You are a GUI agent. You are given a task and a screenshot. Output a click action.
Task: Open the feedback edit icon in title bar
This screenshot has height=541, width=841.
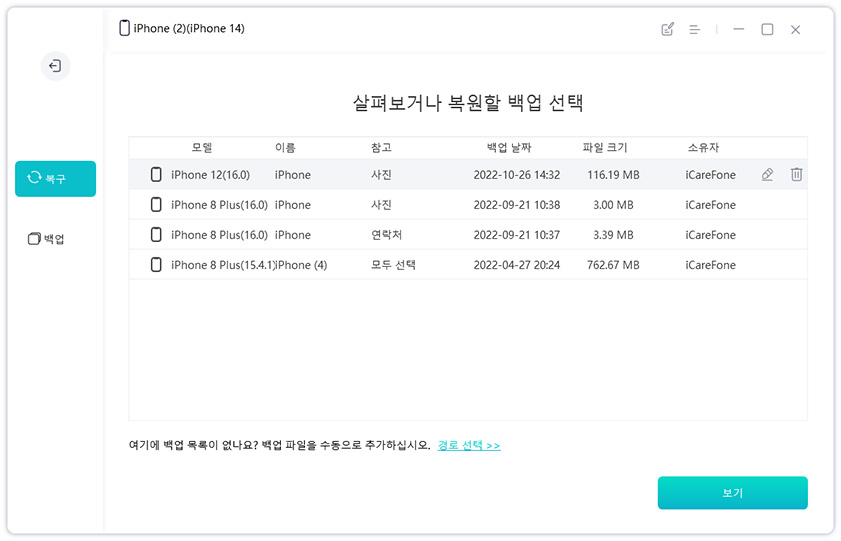coord(667,30)
